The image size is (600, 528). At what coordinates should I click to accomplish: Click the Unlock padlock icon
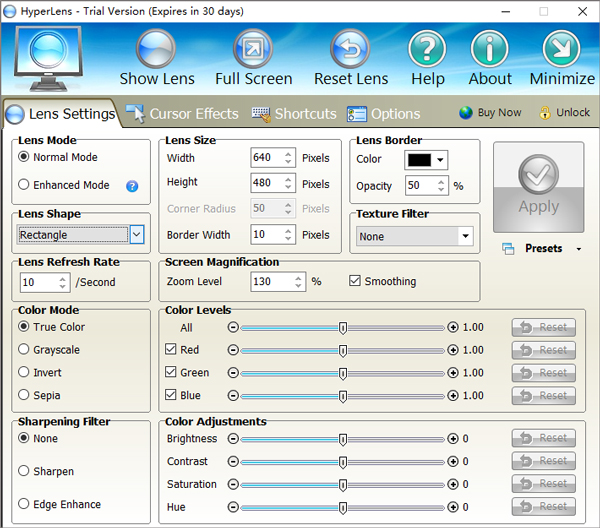[545, 113]
